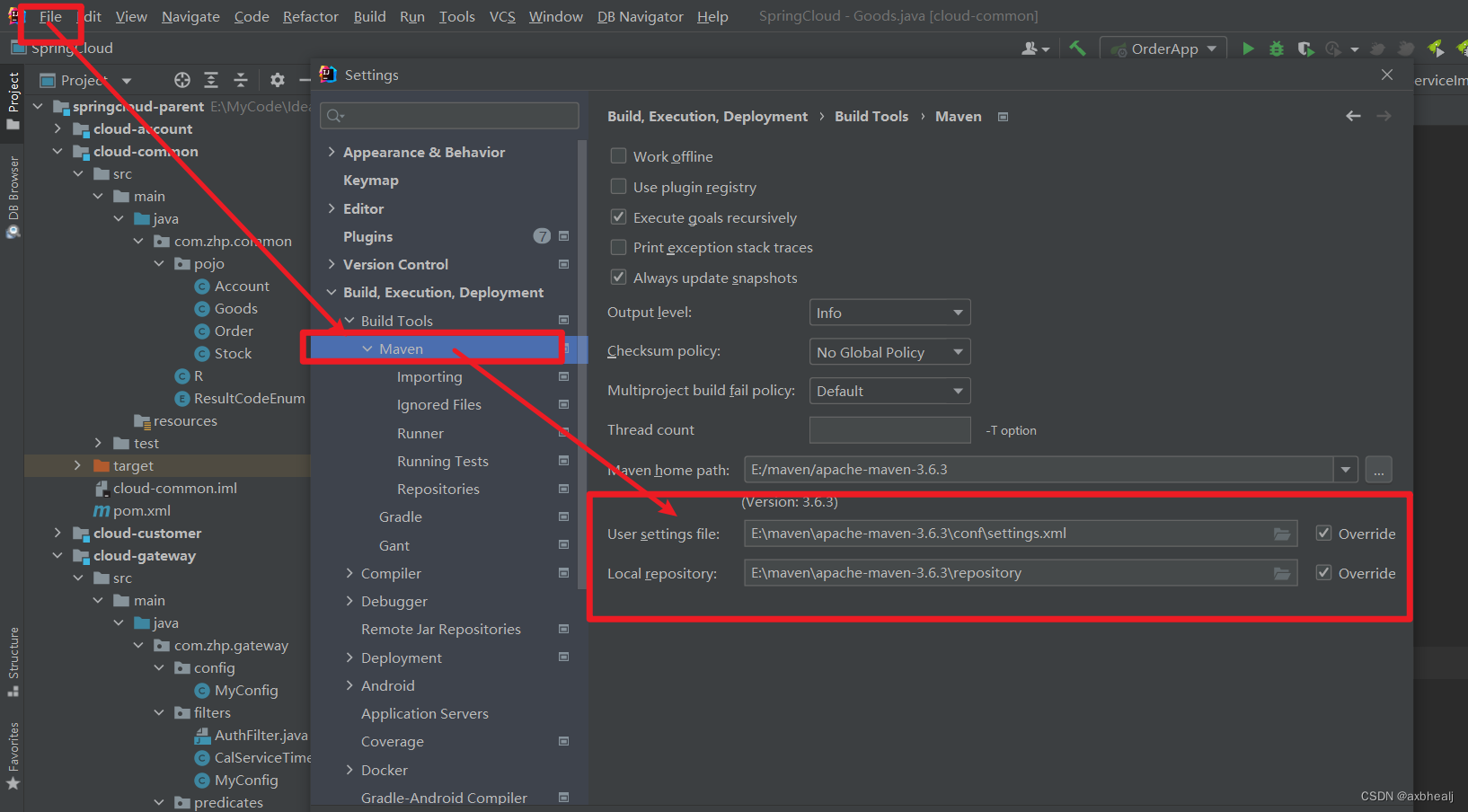
Task: Open Output level dropdown
Action: (x=889, y=313)
